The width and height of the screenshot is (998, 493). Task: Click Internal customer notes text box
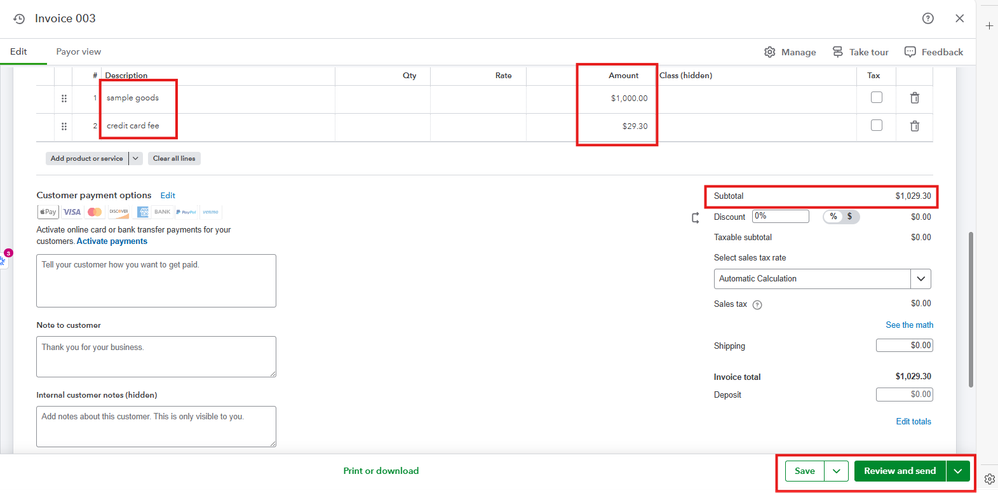pos(157,427)
